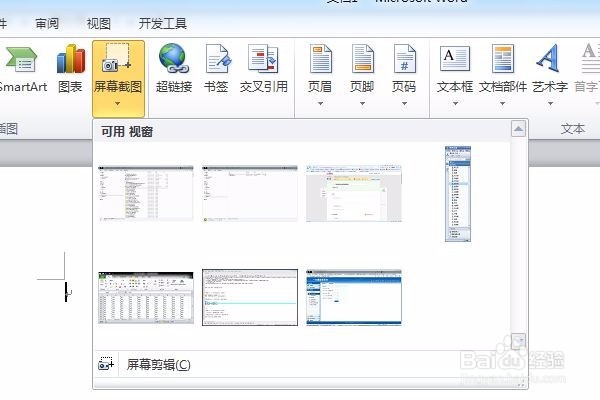Image resolution: width=600 pixels, height=400 pixels.
Task: Click the gallery scroll down arrow
Action: [518, 341]
